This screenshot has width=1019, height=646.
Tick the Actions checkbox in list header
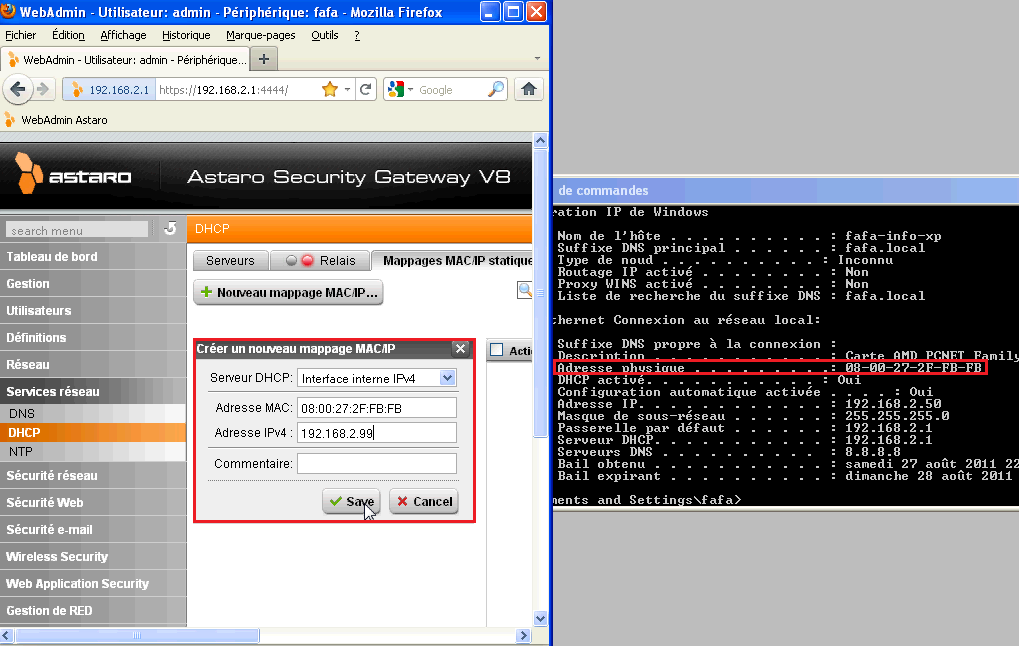497,350
